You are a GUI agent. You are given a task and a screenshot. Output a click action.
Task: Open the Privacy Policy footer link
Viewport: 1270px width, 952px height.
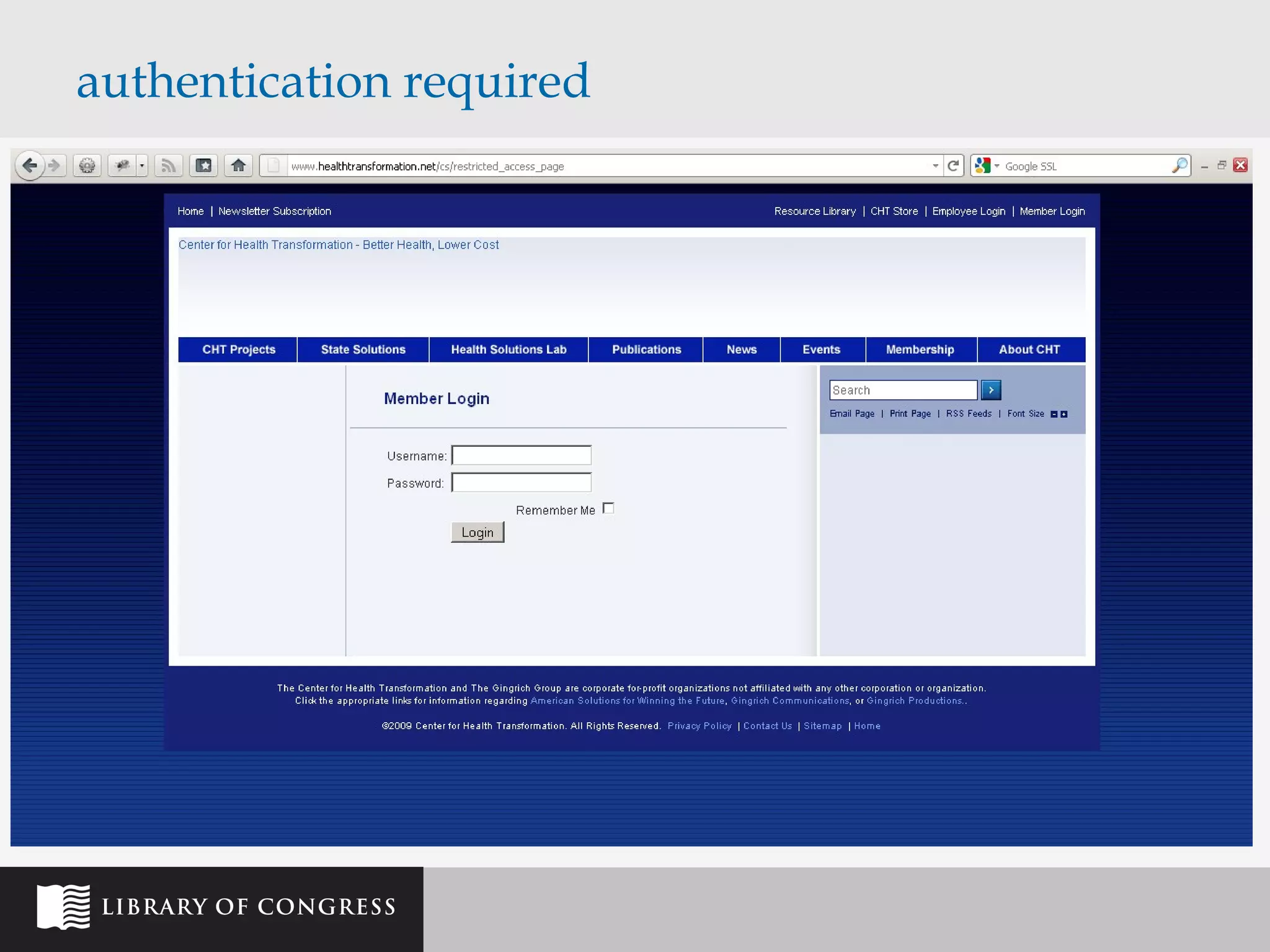pos(699,726)
